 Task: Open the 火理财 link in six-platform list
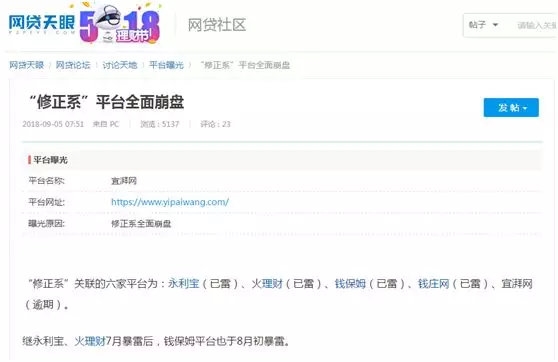point(267,283)
